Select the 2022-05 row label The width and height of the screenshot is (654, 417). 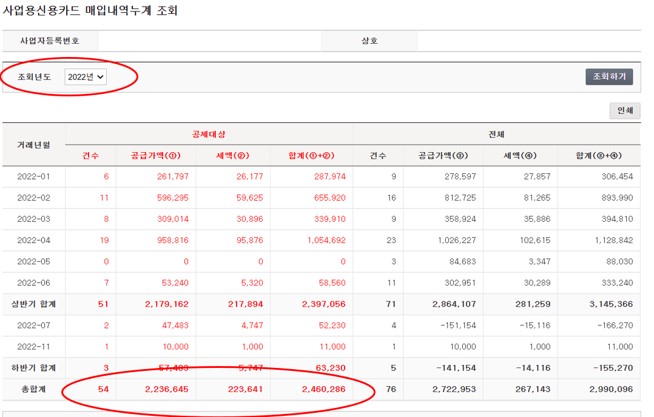pos(33,261)
